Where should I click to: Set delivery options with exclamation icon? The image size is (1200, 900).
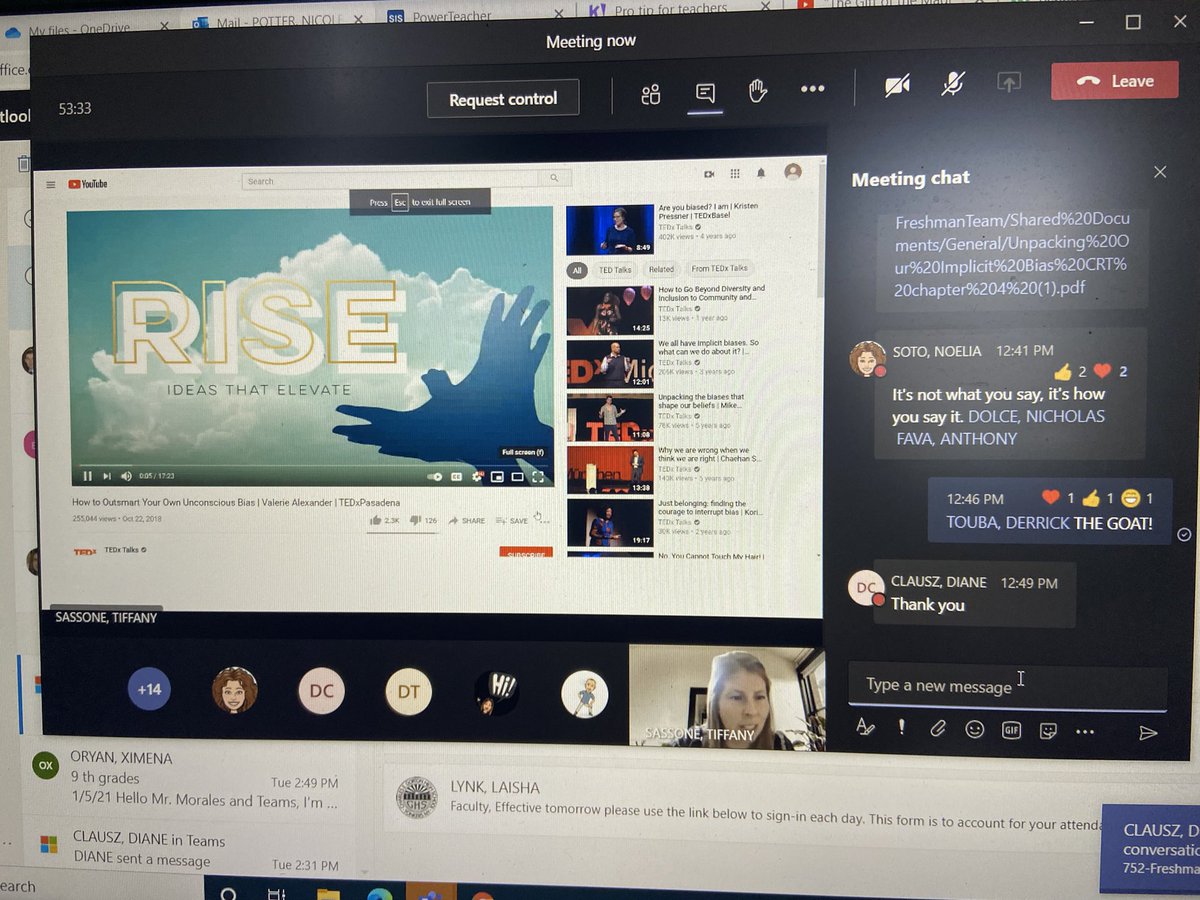901,728
